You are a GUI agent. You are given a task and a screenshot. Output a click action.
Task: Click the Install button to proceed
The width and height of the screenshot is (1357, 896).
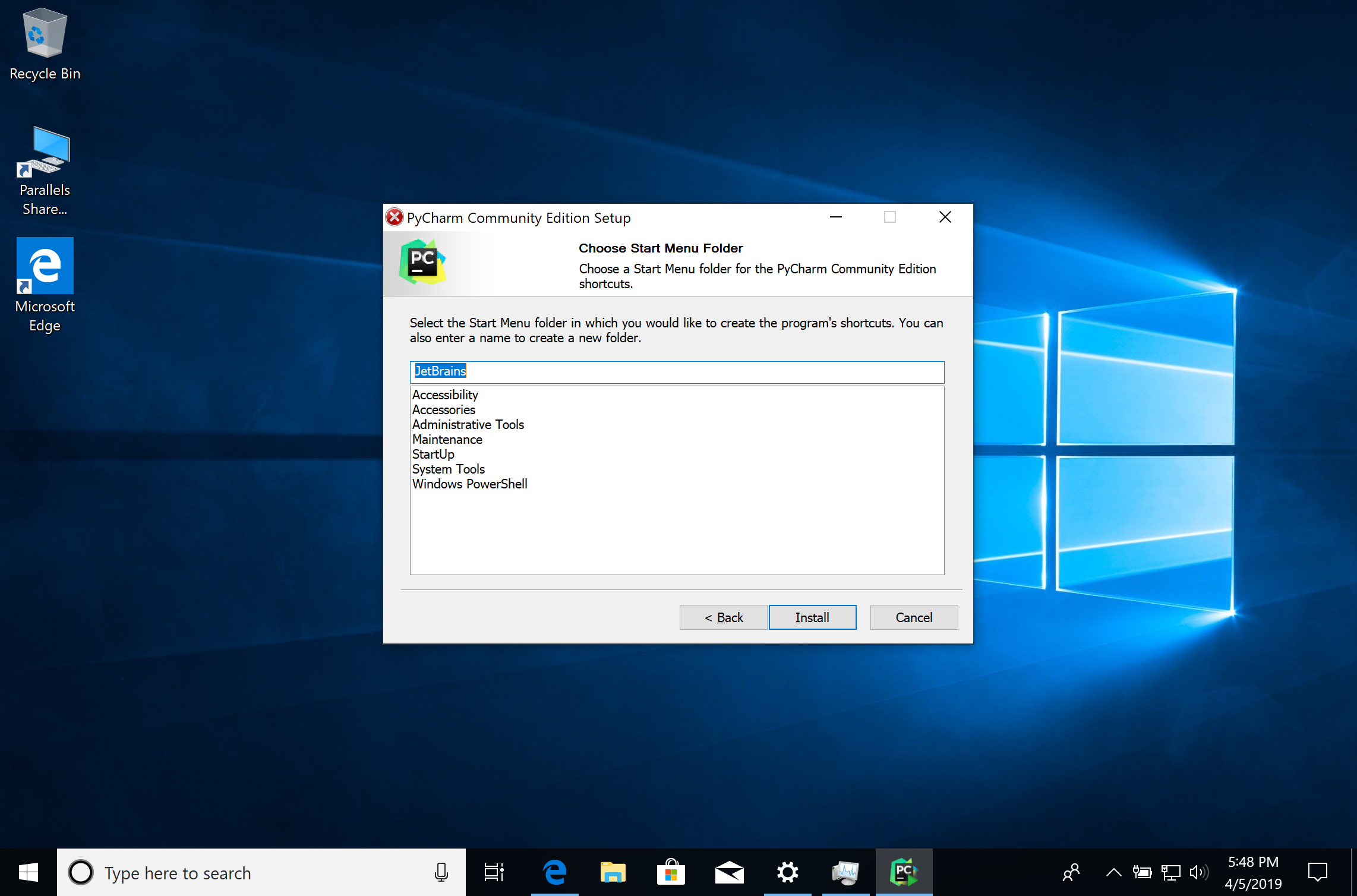[x=813, y=616]
